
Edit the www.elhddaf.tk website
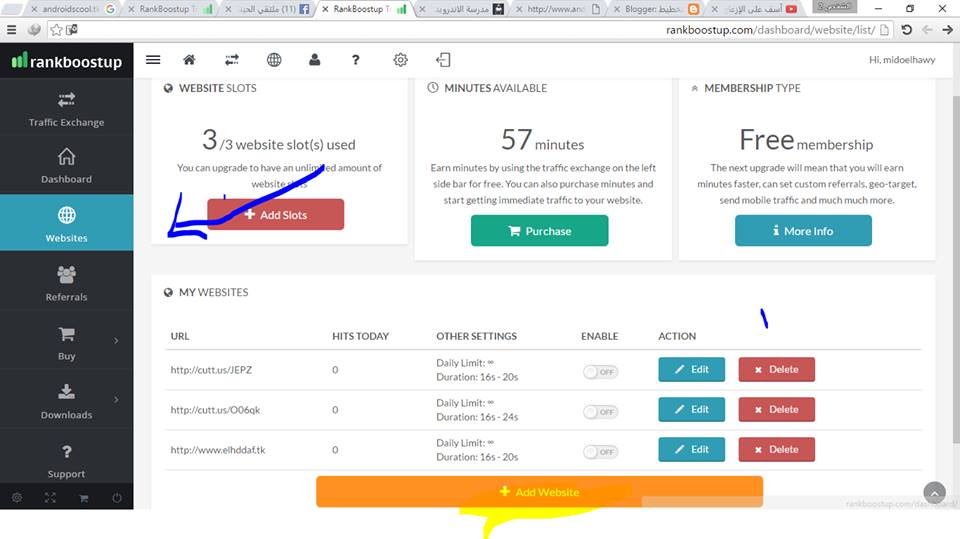pos(692,449)
